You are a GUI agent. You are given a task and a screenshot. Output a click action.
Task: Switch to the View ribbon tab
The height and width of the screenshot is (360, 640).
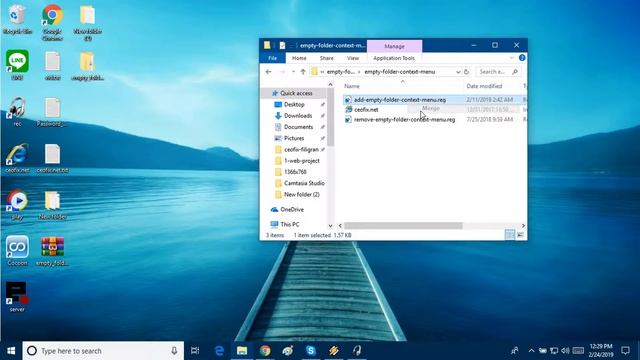point(353,58)
